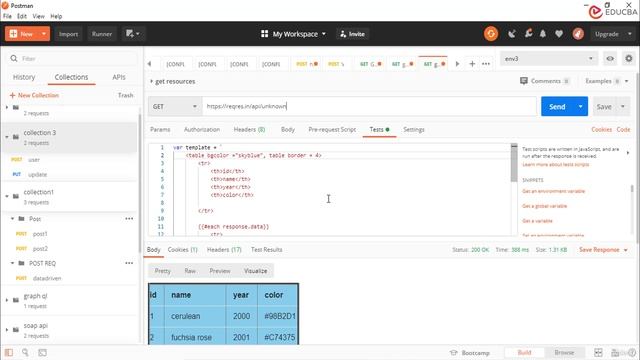The image size is (640, 360).
Task: Open the Examples dropdown
Action: tap(607, 81)
